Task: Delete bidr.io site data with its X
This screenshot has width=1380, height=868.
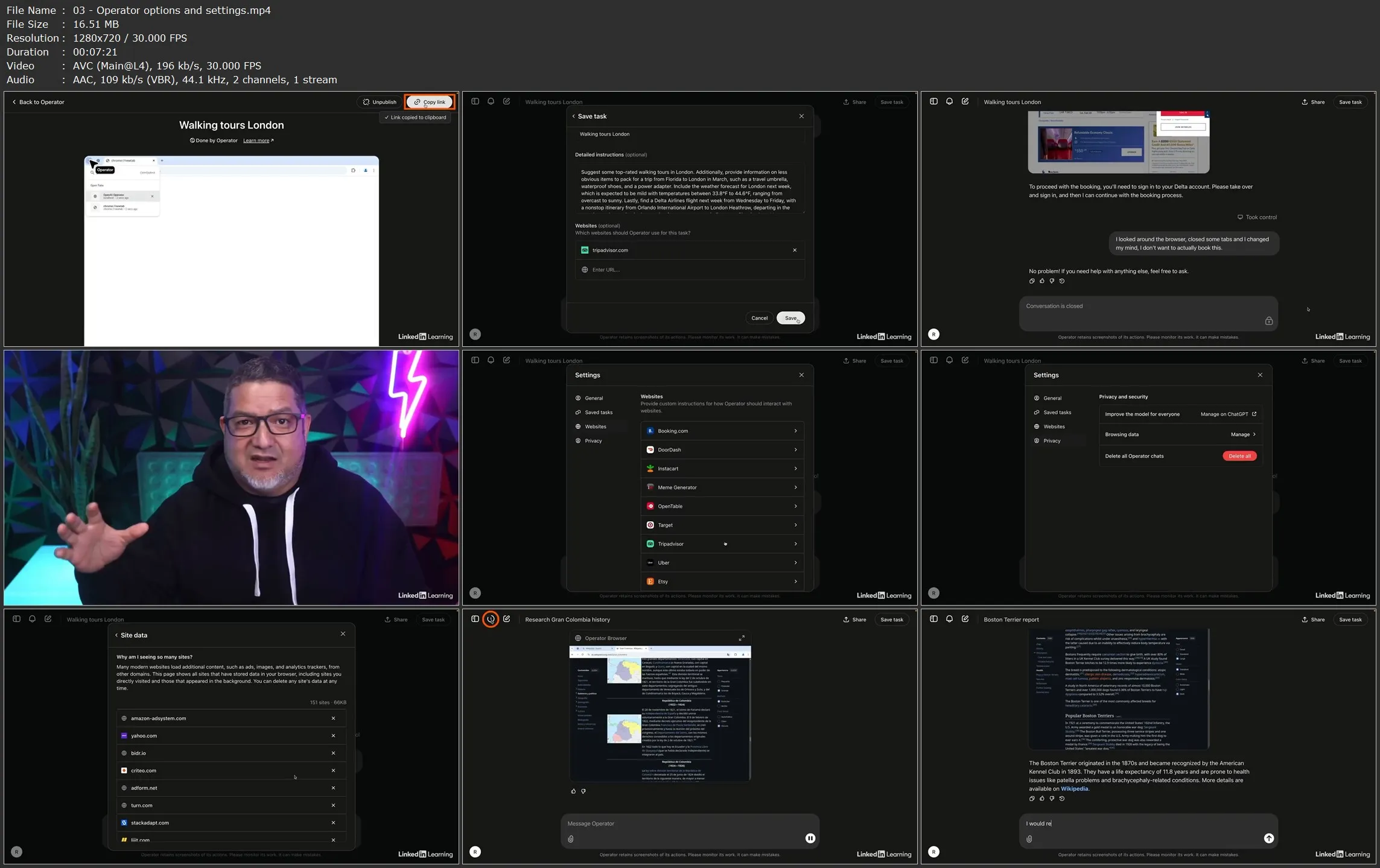Action: click(x=333, y=753)
